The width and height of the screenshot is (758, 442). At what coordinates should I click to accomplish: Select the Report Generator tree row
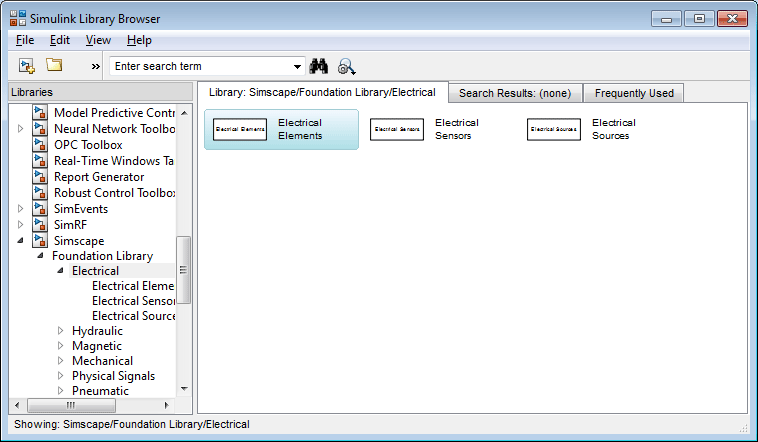99,177
